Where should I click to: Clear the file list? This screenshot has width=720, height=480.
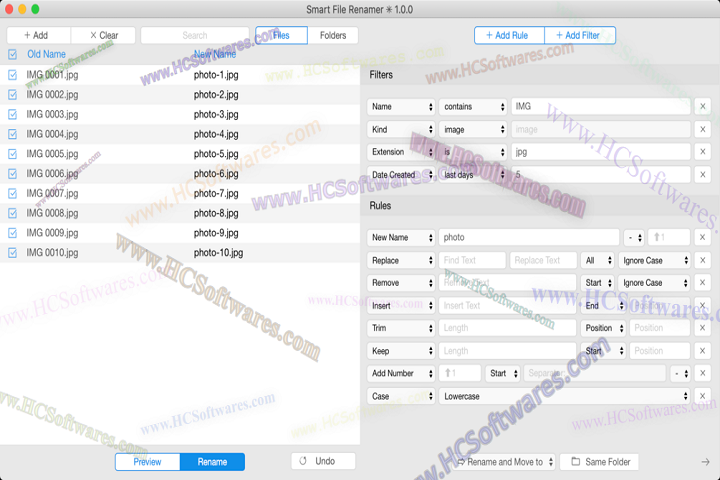click(103, 35)
